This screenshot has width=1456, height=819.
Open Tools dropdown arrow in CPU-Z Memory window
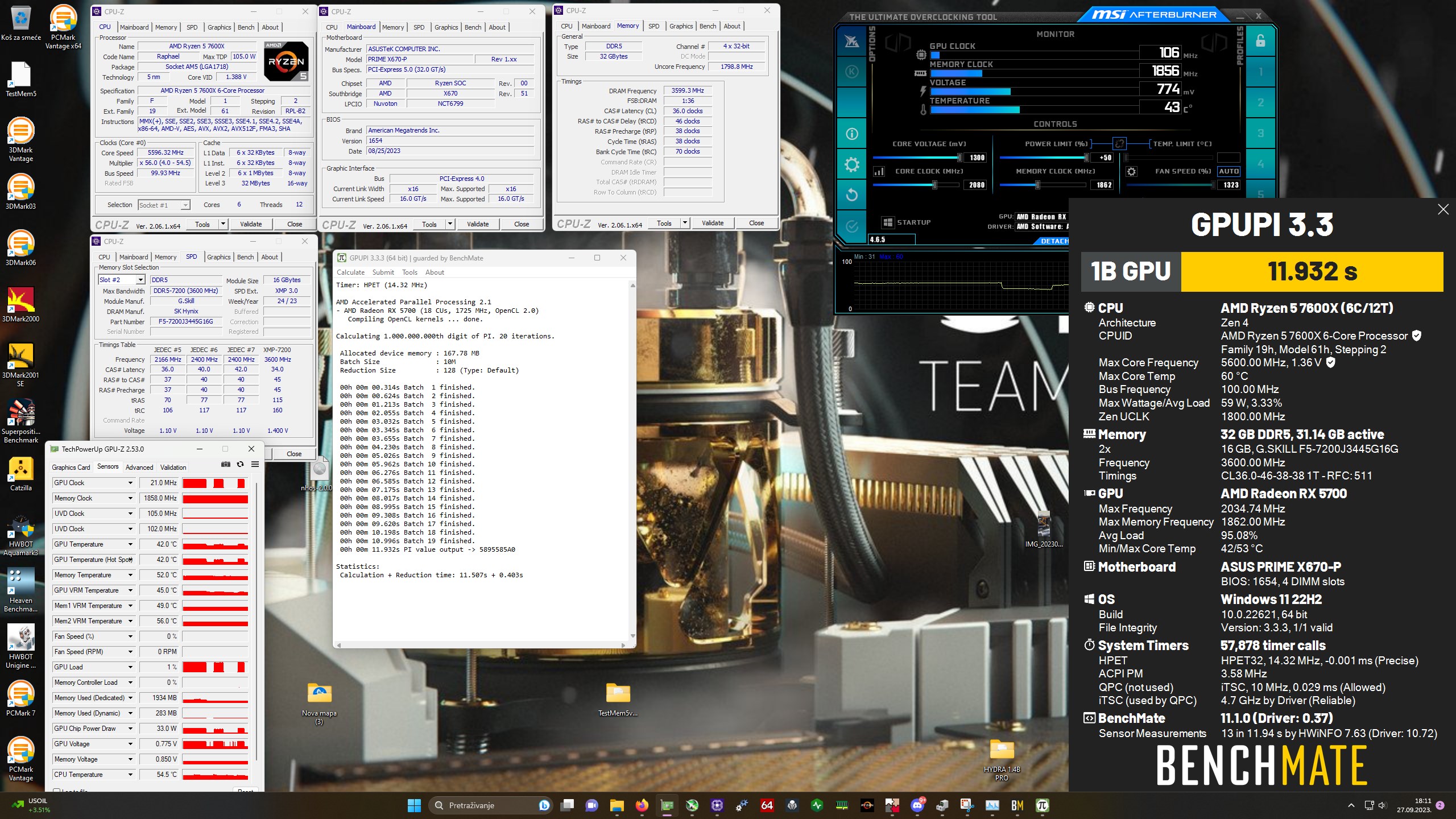pyautogui.click(x=685, y=223)
